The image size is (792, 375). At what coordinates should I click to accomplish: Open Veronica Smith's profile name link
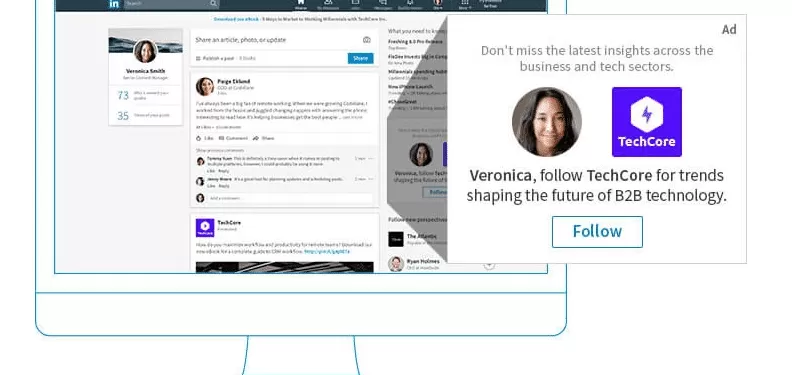click(x=145, y=71)
